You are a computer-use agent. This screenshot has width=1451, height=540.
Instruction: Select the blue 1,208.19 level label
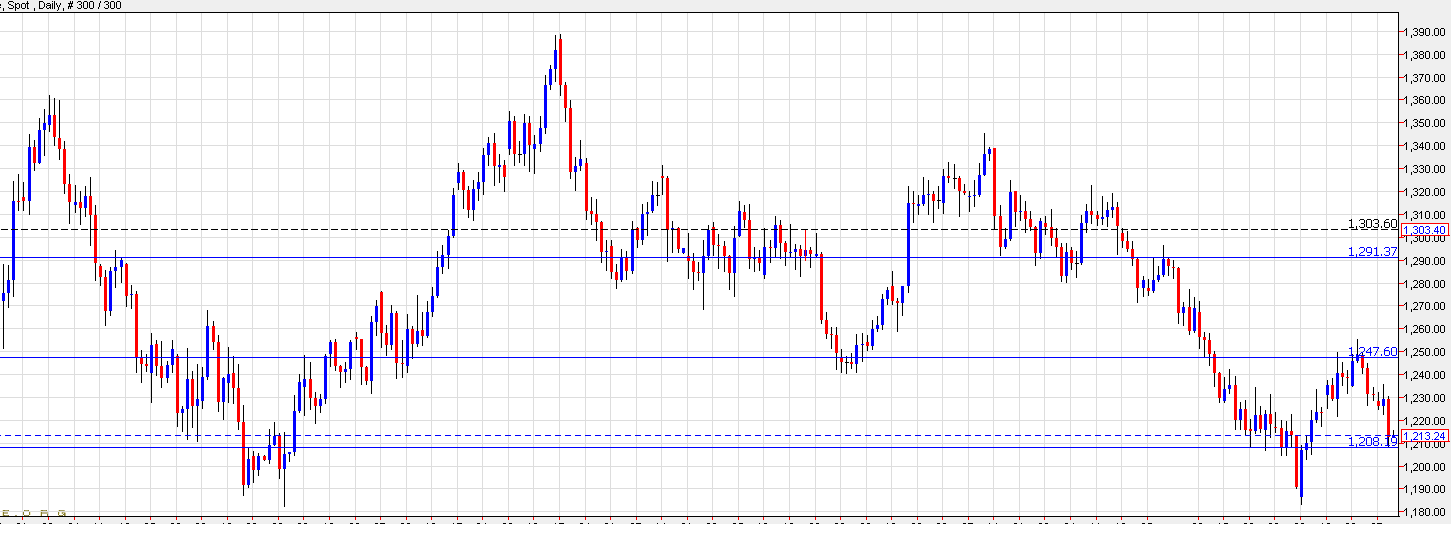coord(1372,441)
